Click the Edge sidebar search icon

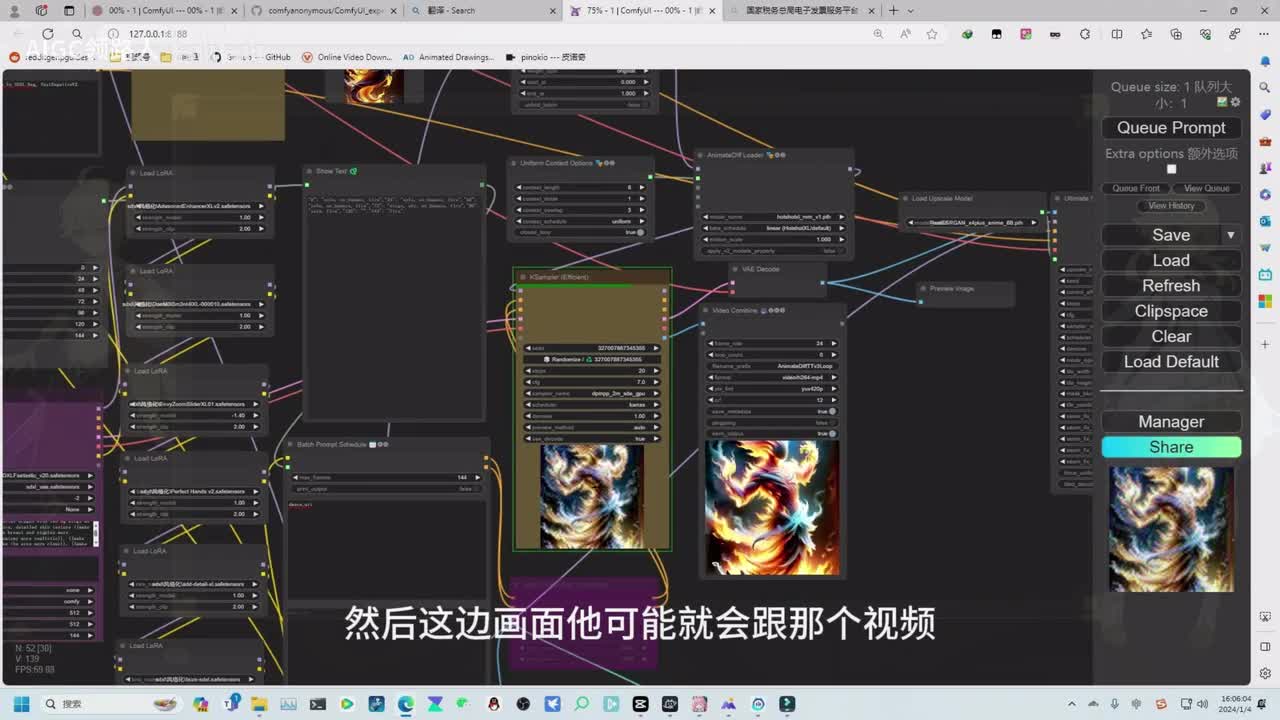[x=1265, y=87]
